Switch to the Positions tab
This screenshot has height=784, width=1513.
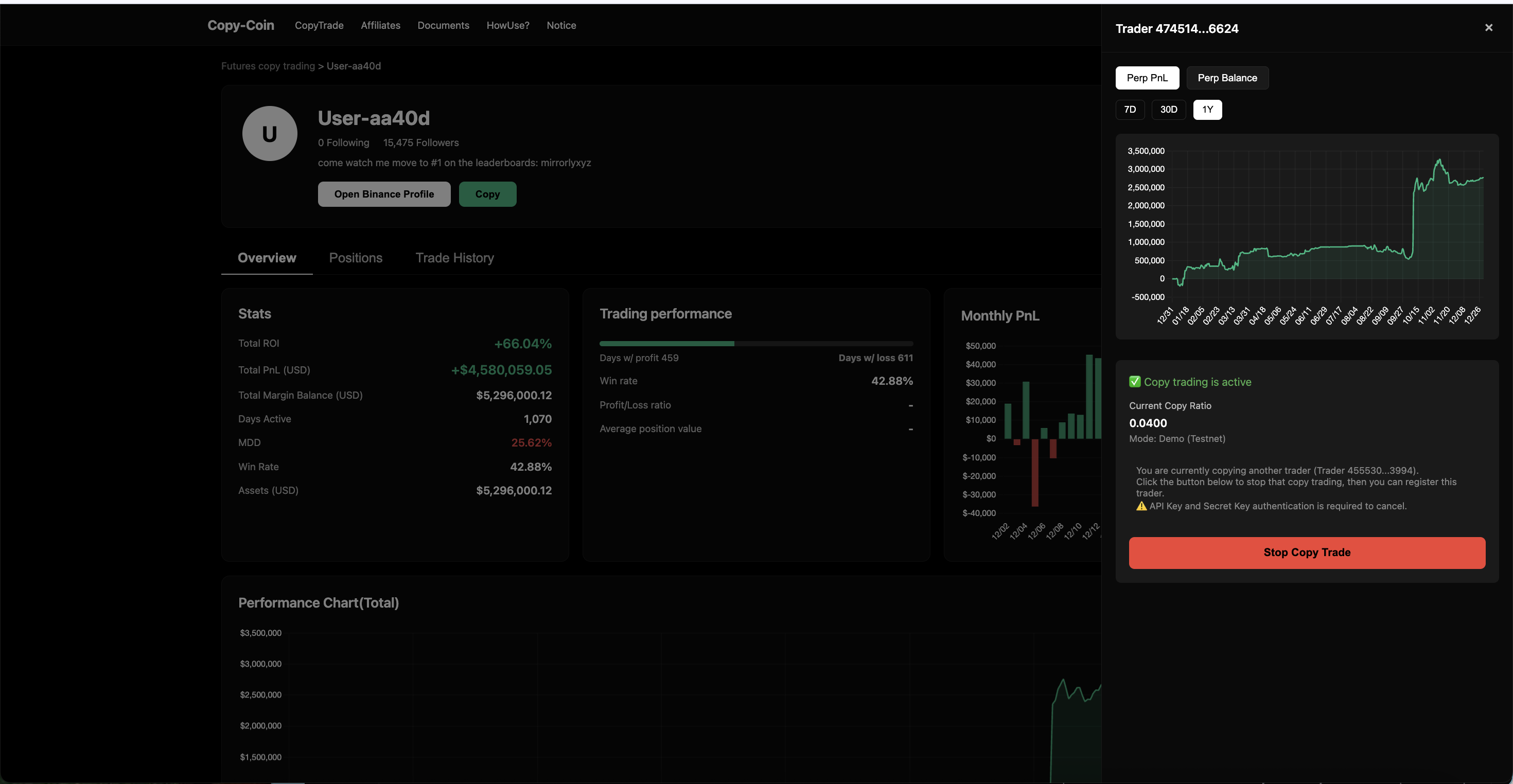click(355, 258)
